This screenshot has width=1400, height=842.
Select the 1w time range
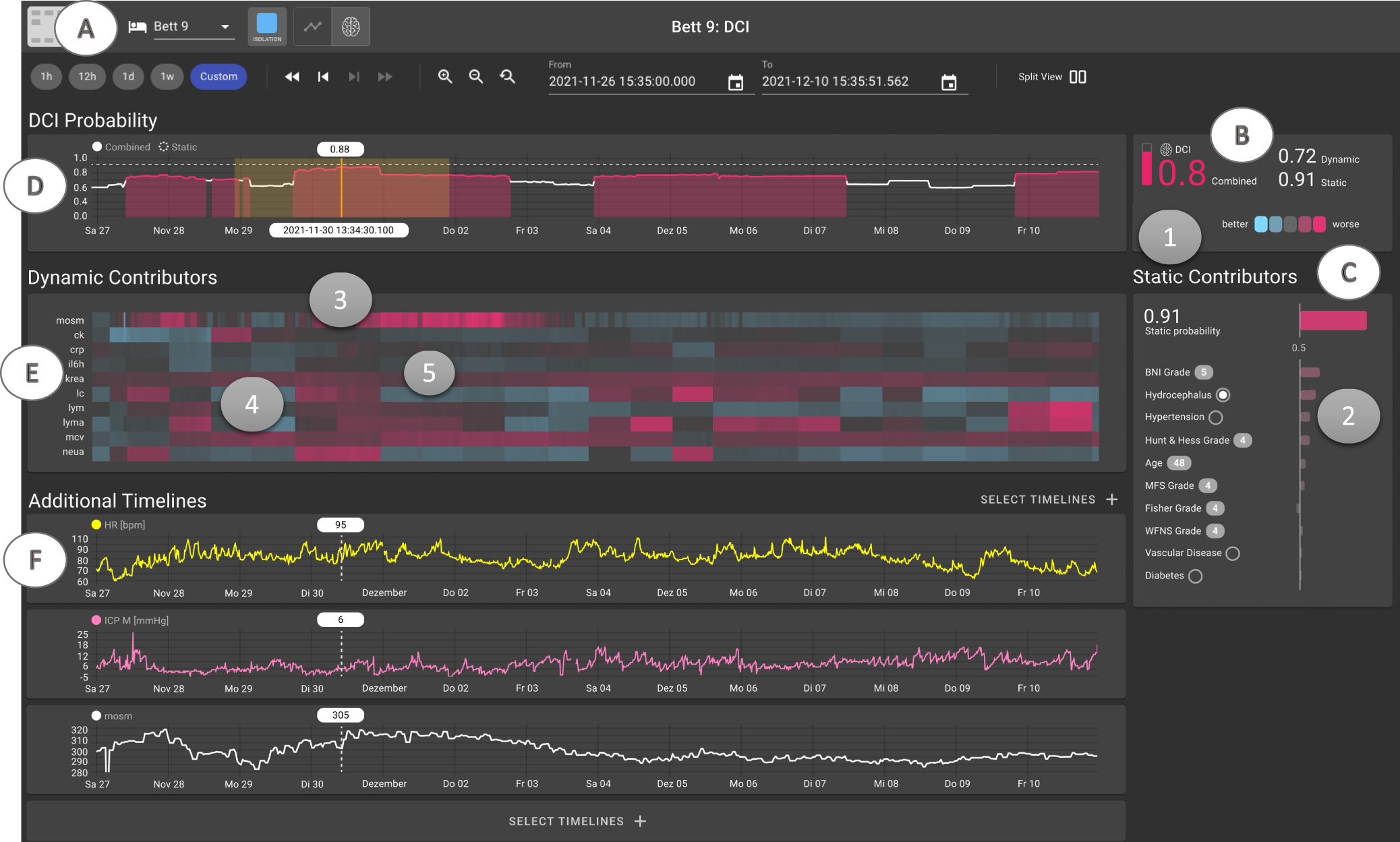(x=167, y=77)
